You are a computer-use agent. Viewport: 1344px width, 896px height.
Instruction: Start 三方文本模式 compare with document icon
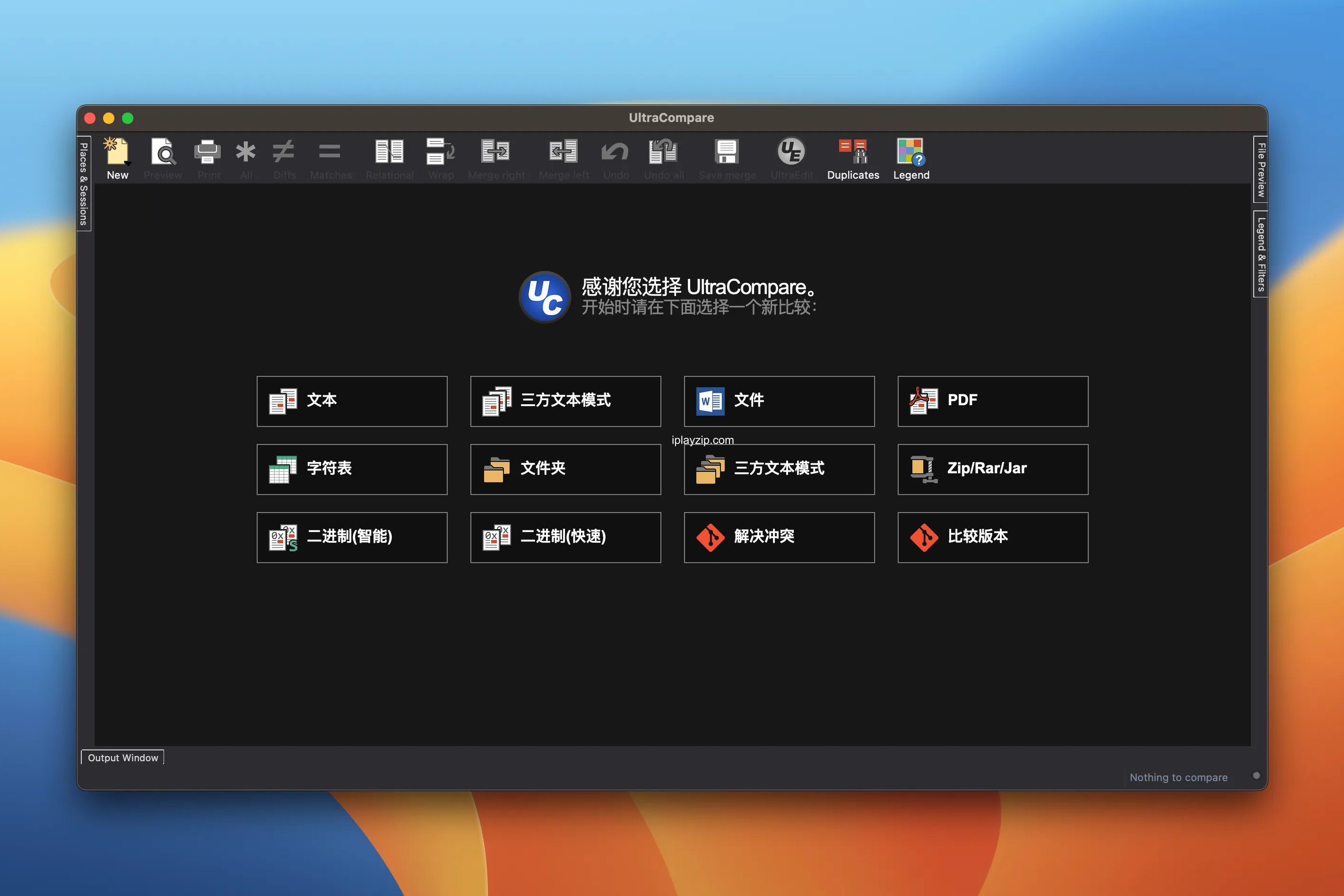[565, 401]
